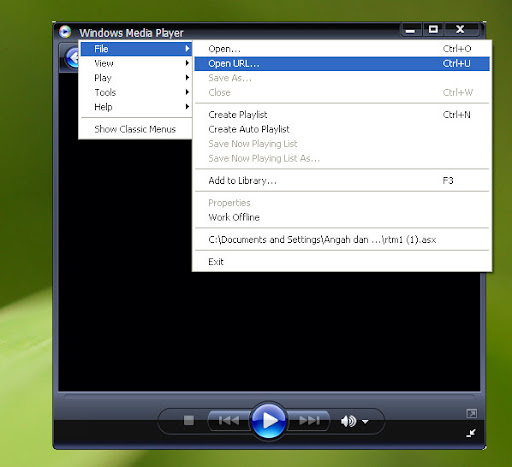Skip to next track button
Viewport: 512px width, 467px height.
pyautogui.click(x=309, y=421)
